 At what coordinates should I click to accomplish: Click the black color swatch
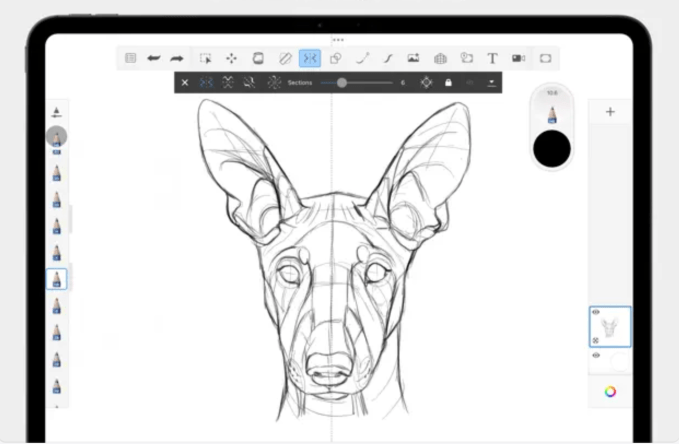[552, 148]
